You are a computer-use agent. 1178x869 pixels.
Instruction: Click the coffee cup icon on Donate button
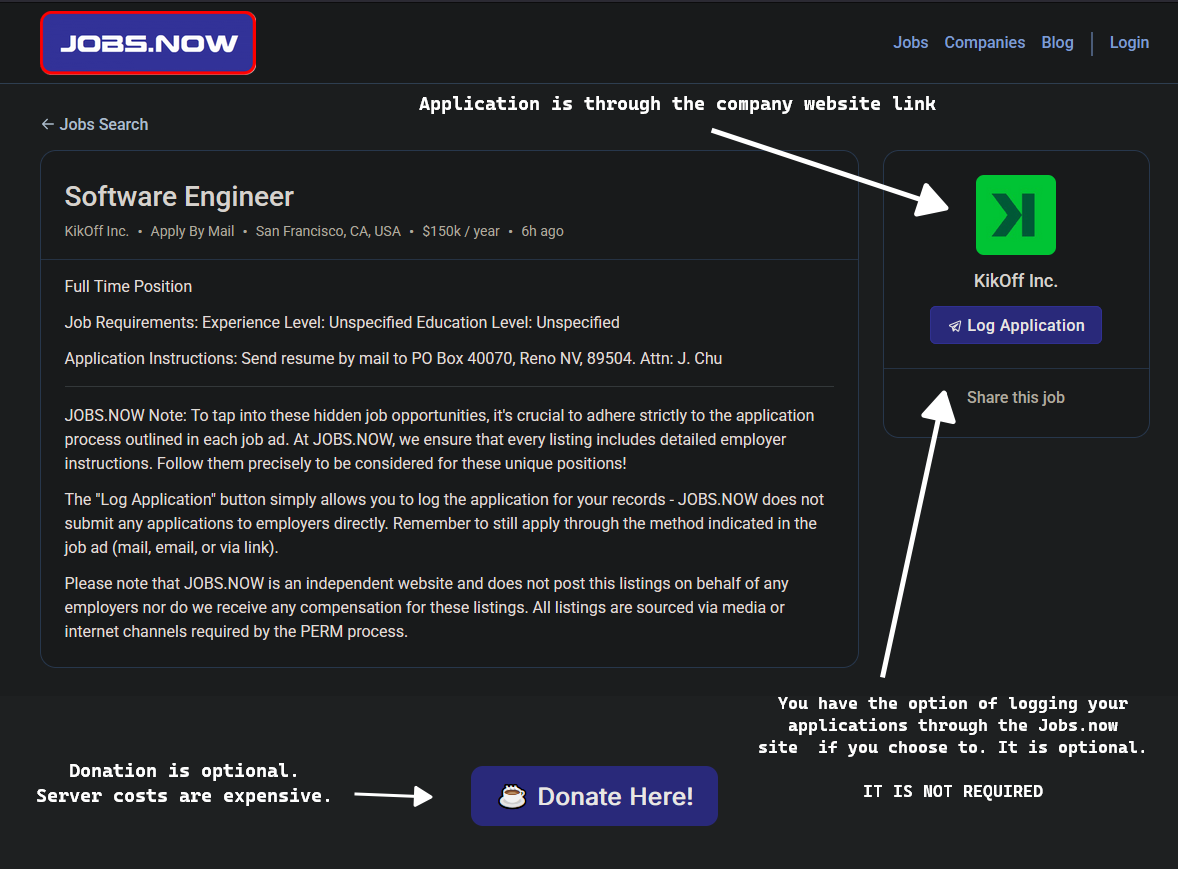click(512, 796)
